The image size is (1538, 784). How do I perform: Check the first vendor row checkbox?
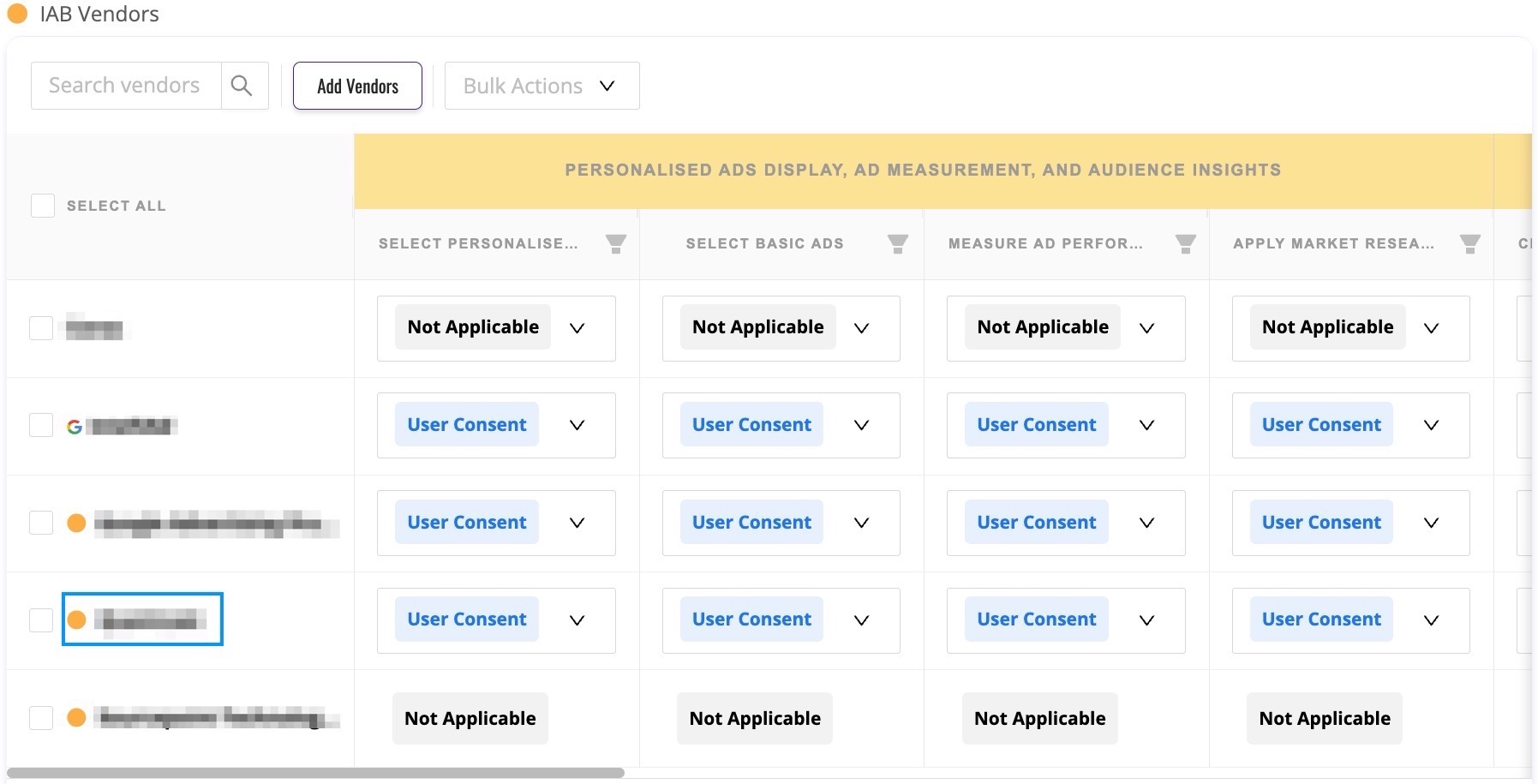point(41,328)
